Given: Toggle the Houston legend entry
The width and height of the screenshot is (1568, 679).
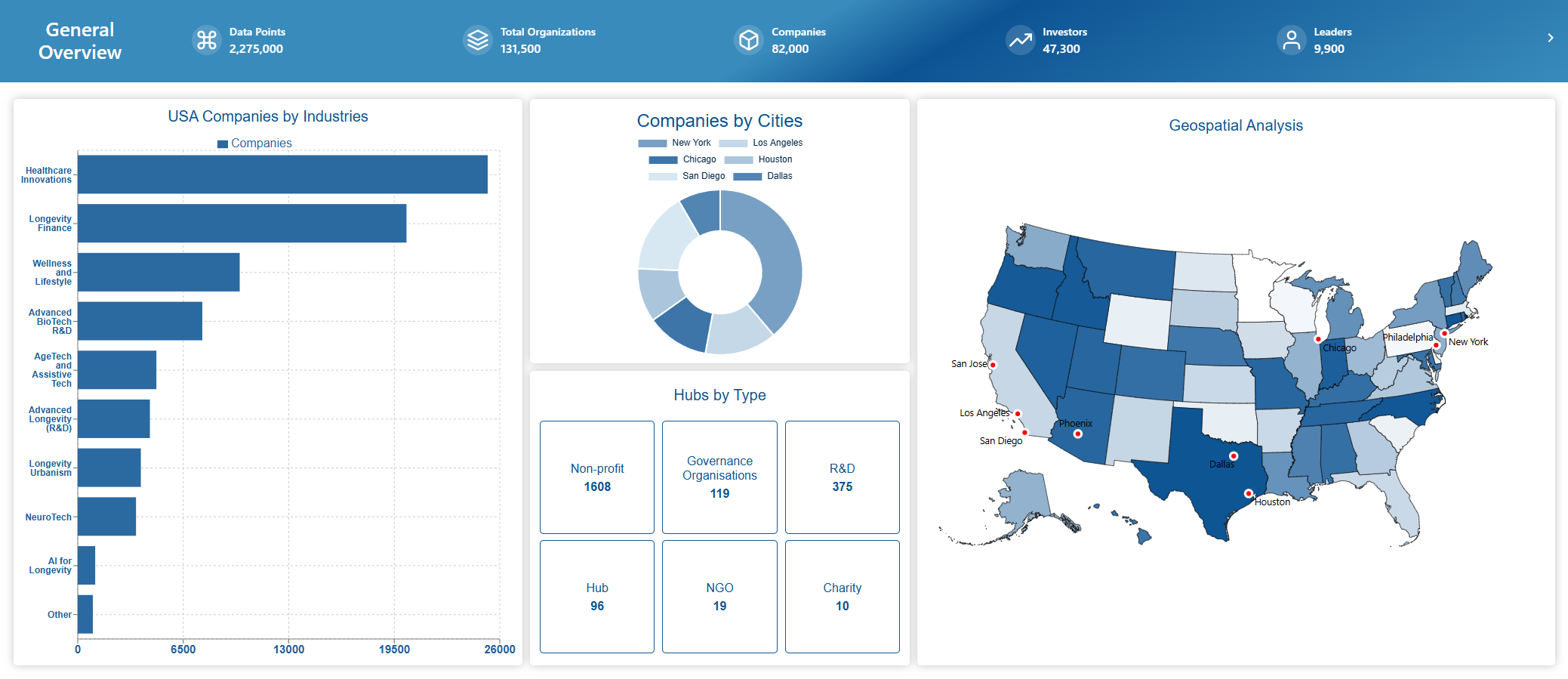Looking at the screenshot, I should pos(759,159).
